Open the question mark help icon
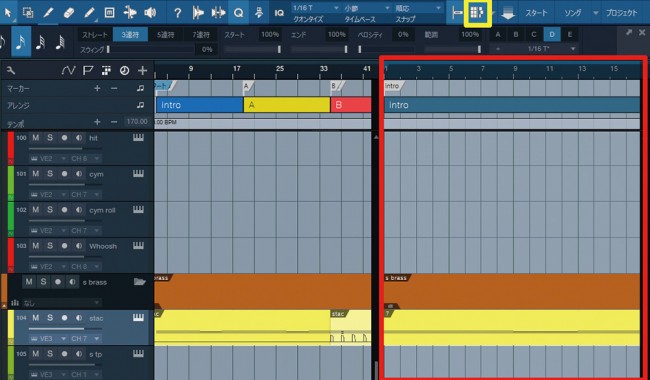This screenshot has width=650, height=380. (177, 12)
